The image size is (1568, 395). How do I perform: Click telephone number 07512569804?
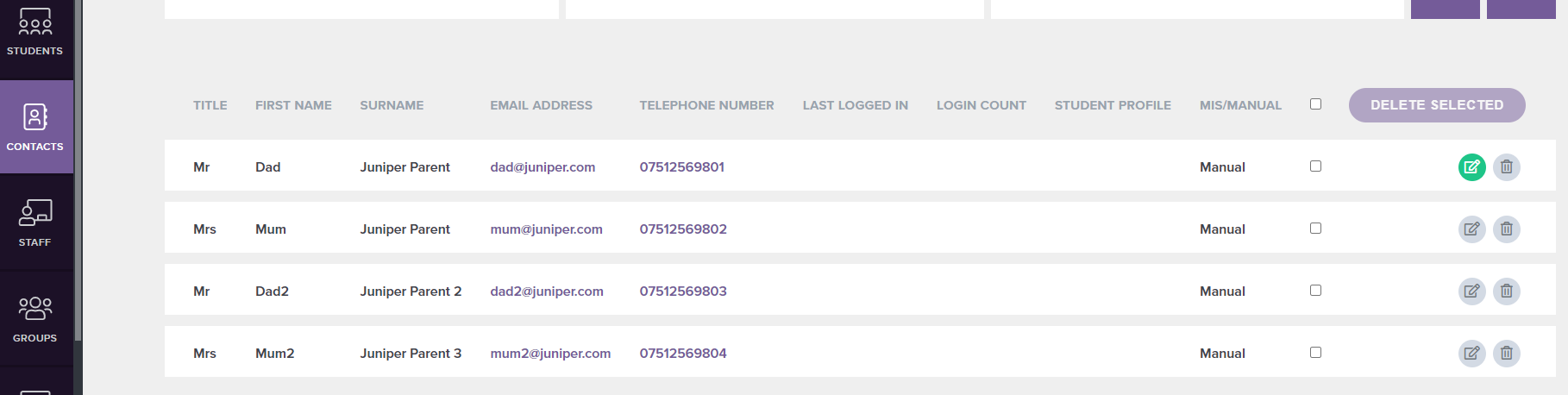point(683,354)
